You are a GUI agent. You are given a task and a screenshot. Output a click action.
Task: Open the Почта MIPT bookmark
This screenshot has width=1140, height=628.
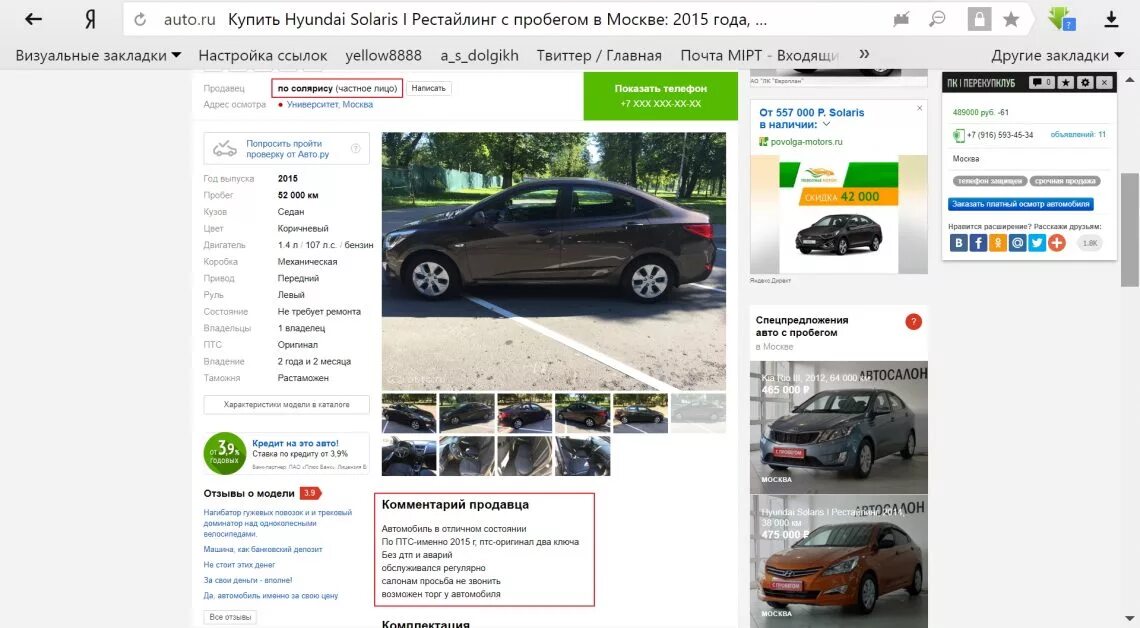click(760, 55)
